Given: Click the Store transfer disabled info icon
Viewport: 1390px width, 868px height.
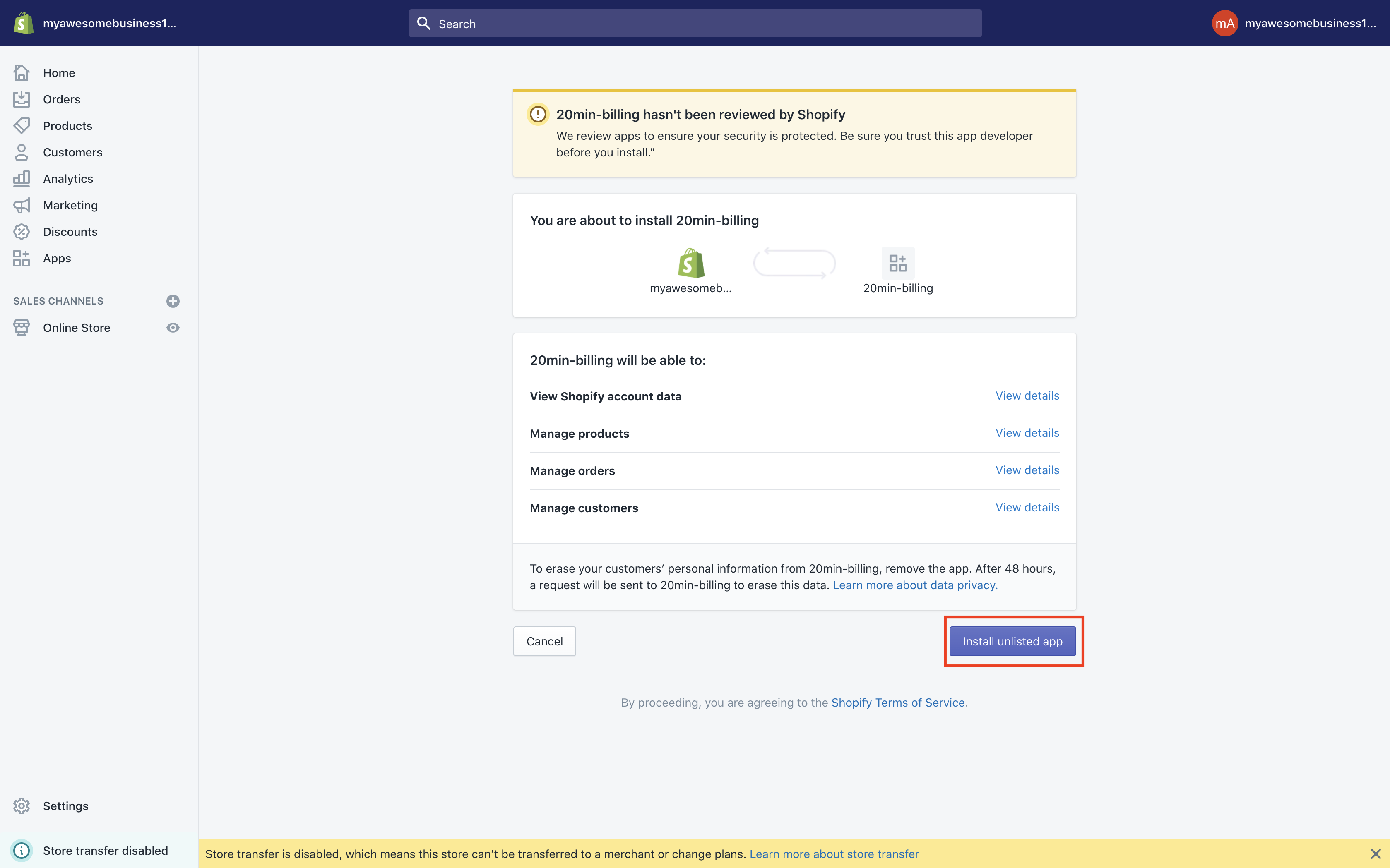Looking at the screenshot, I should click(x=21, y=850).
